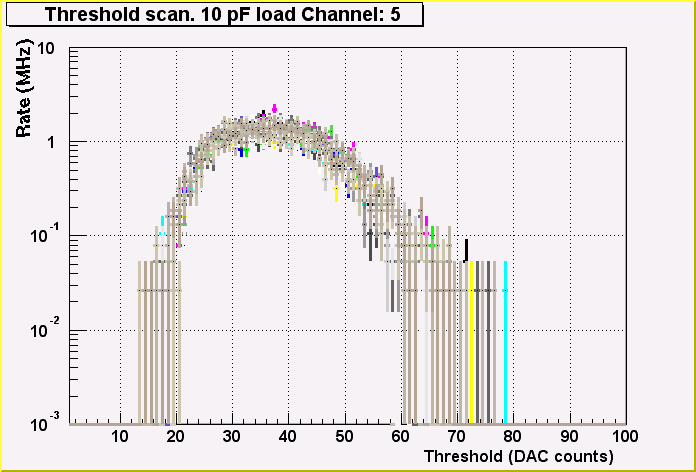This screenshot has height=472, width=696.
Task: Click x-axis label "70"
Action: coord(457,436)
